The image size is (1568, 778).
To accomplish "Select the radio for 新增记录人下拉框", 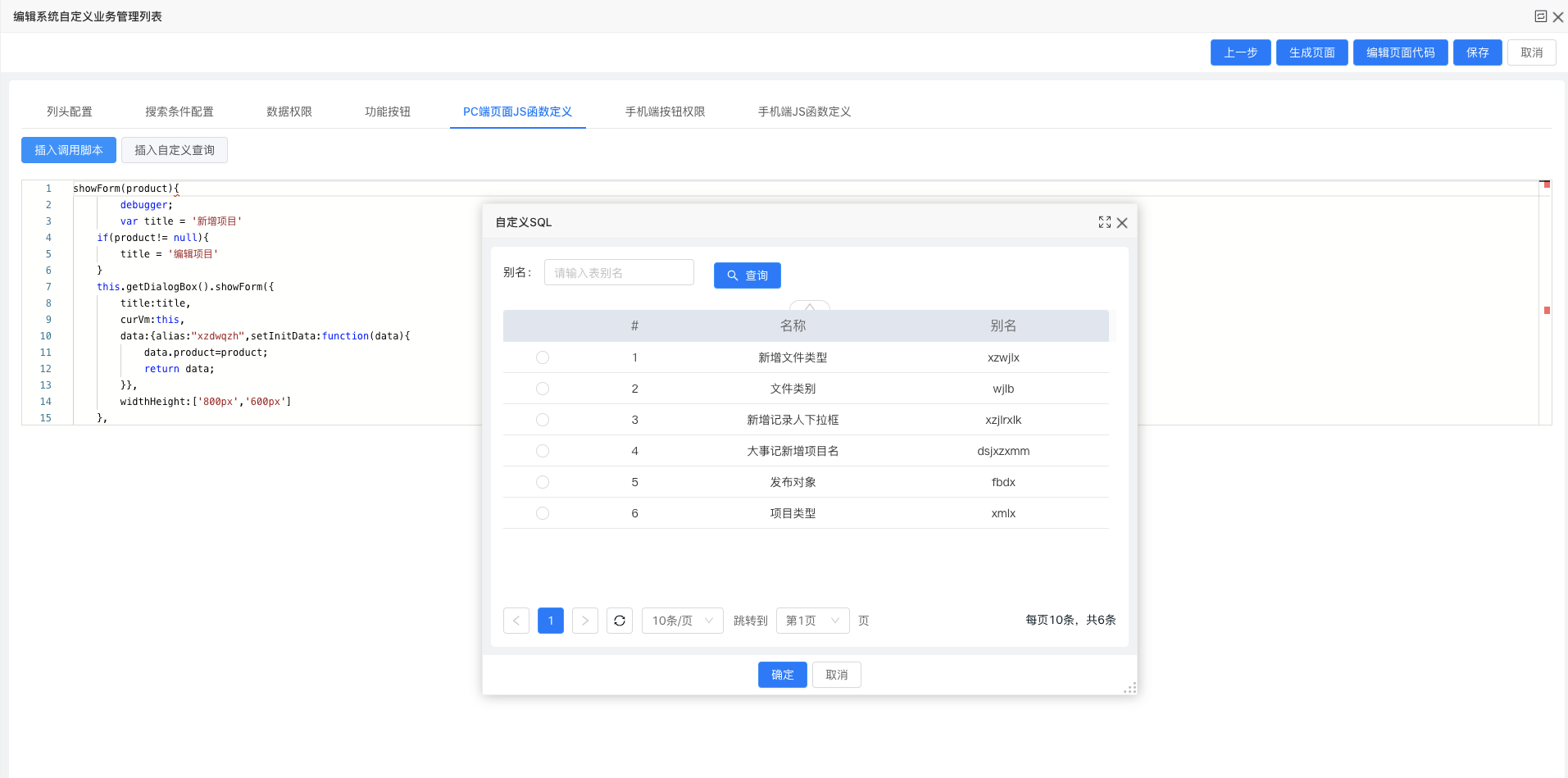I will (543, 420).
